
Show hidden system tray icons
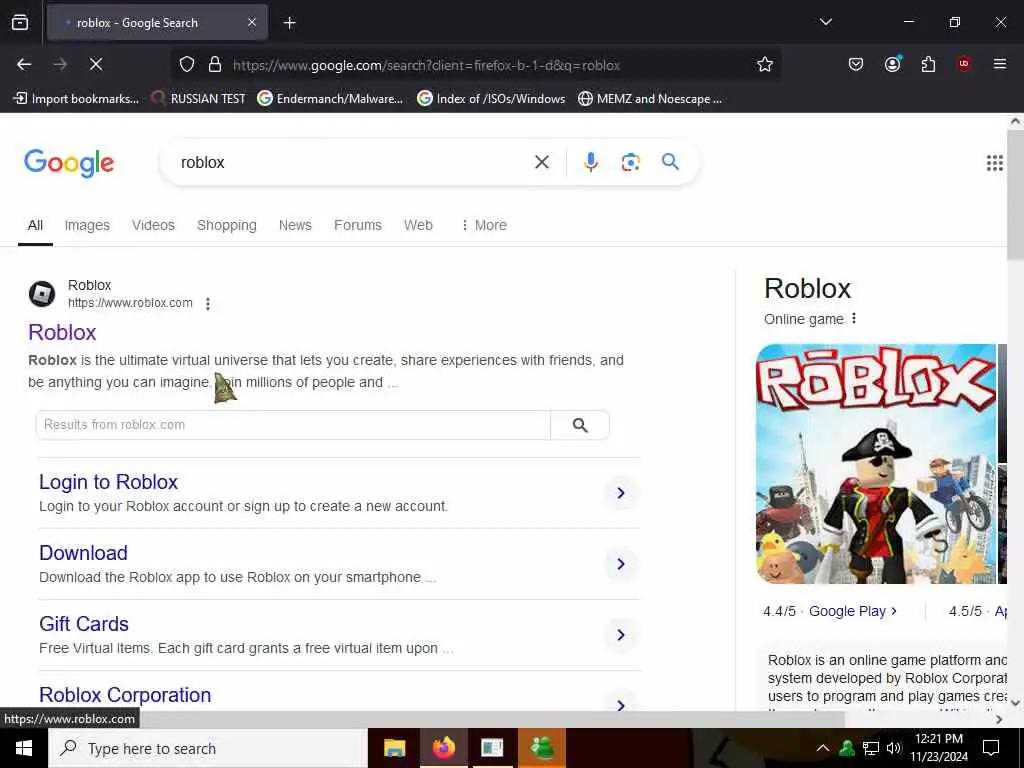click(823, 748)
